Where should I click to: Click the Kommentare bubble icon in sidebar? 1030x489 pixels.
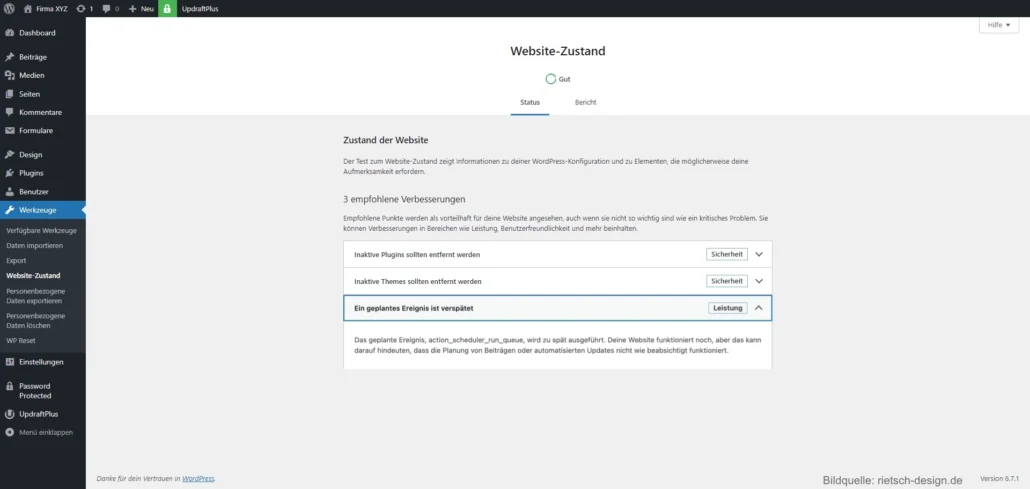coord(10,112)
